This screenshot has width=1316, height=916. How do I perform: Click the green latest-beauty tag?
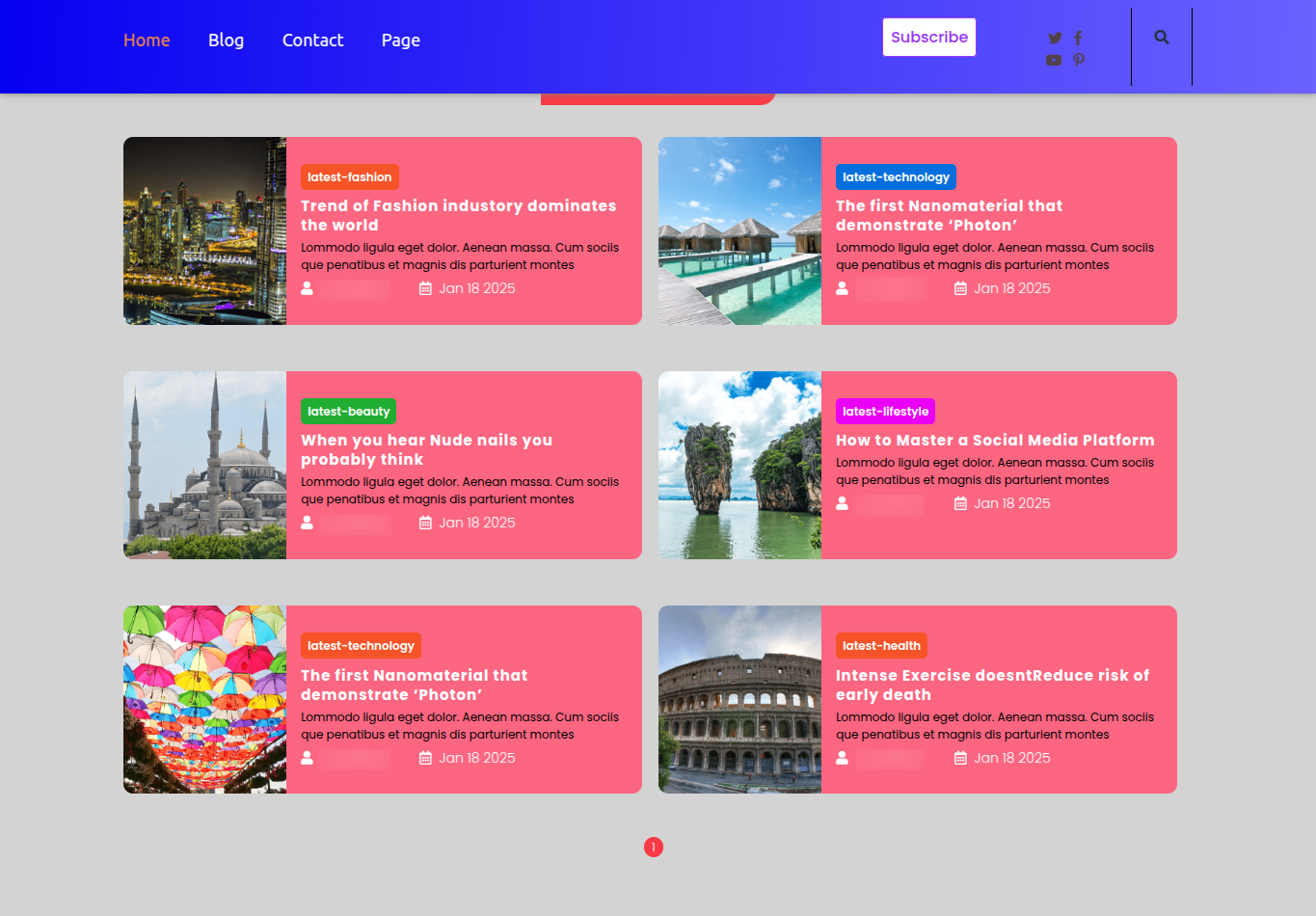[x=348, y=412]
